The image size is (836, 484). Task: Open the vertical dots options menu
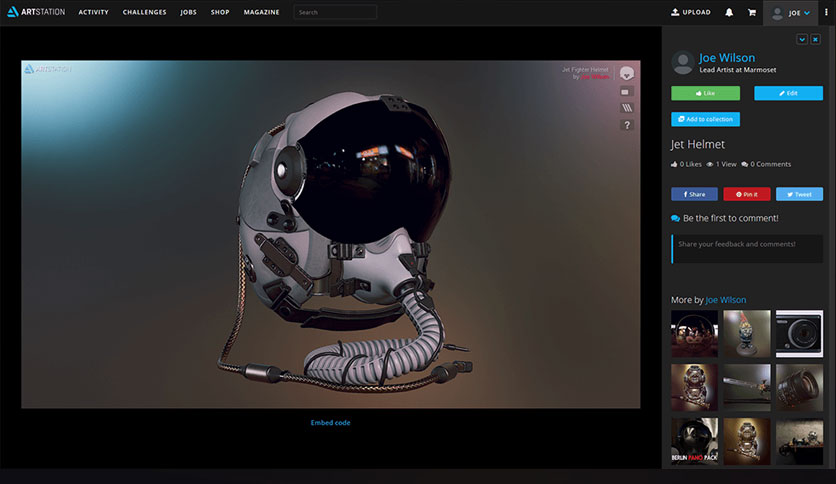point(826,12)
